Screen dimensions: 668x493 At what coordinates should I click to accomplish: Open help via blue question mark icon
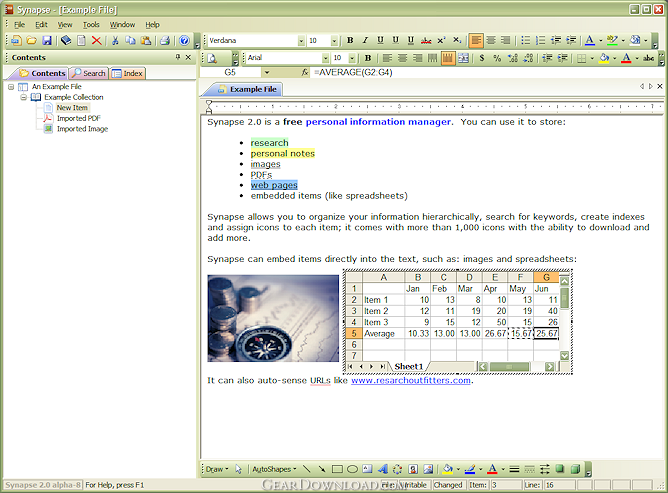[x=184, y=40]
